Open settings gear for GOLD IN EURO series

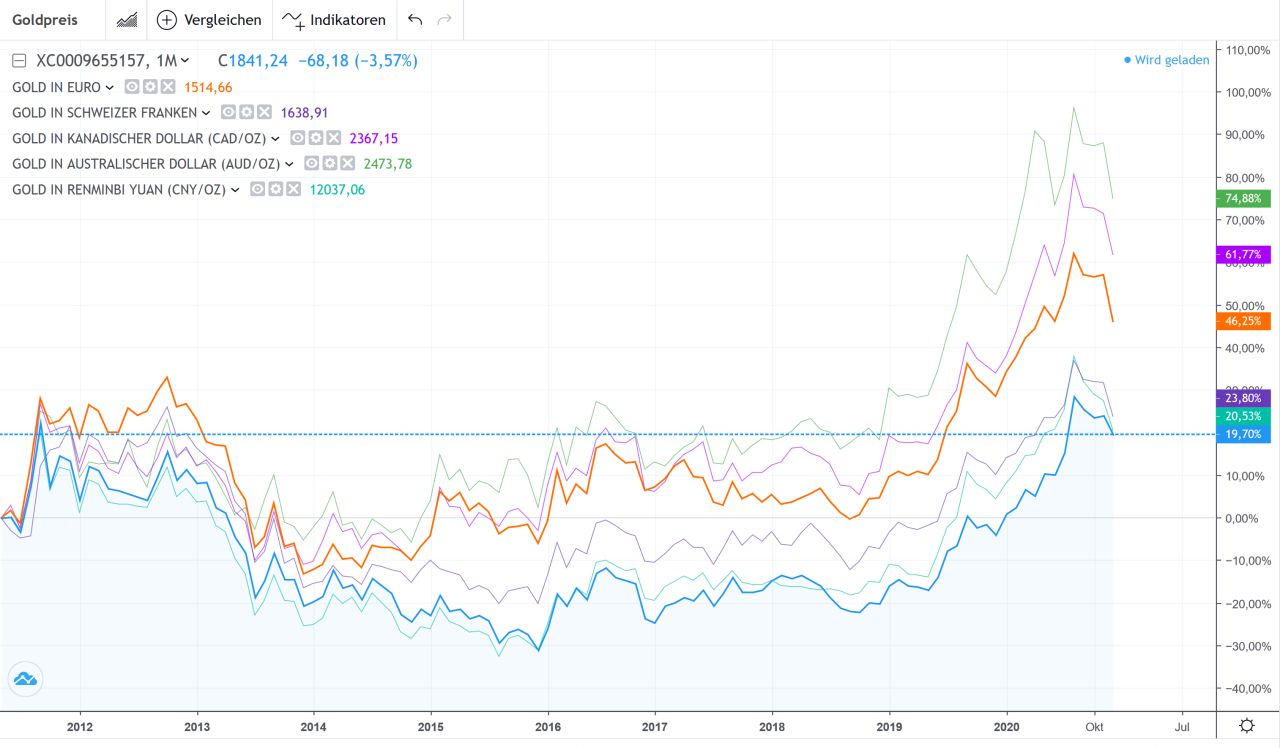[150, 87]
